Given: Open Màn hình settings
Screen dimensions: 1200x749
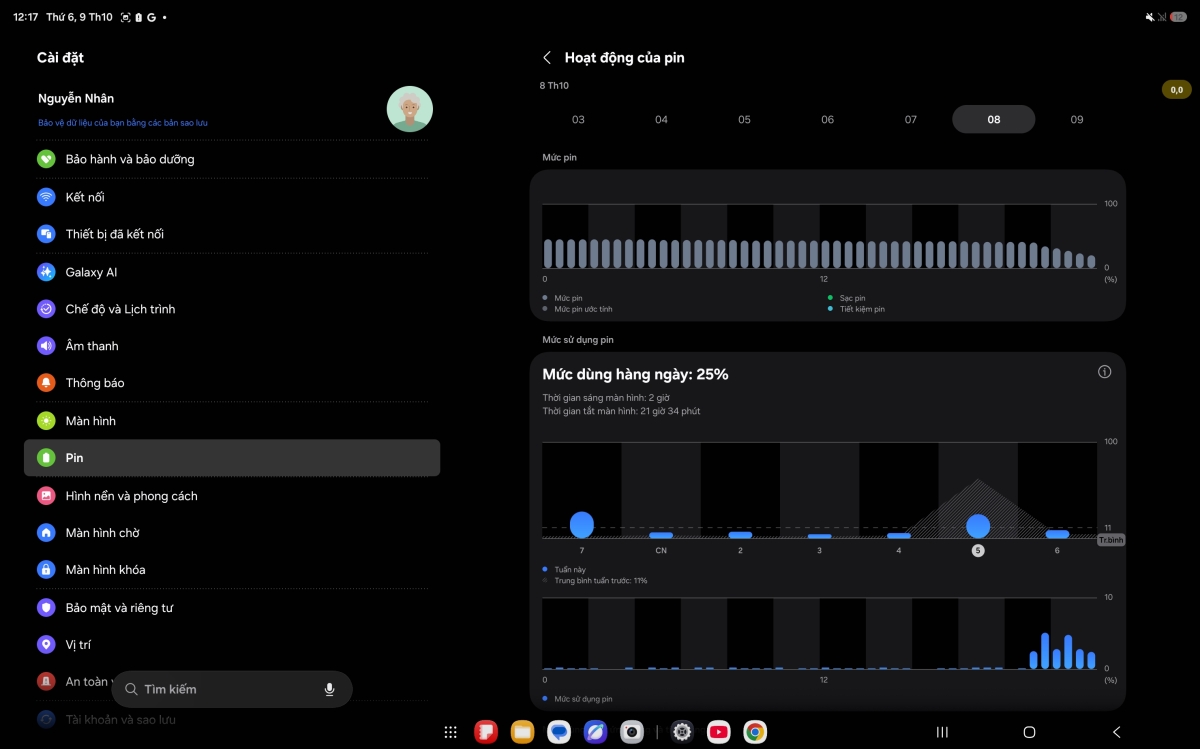Looking at the screenshot, I should click(x=232, y=421).
